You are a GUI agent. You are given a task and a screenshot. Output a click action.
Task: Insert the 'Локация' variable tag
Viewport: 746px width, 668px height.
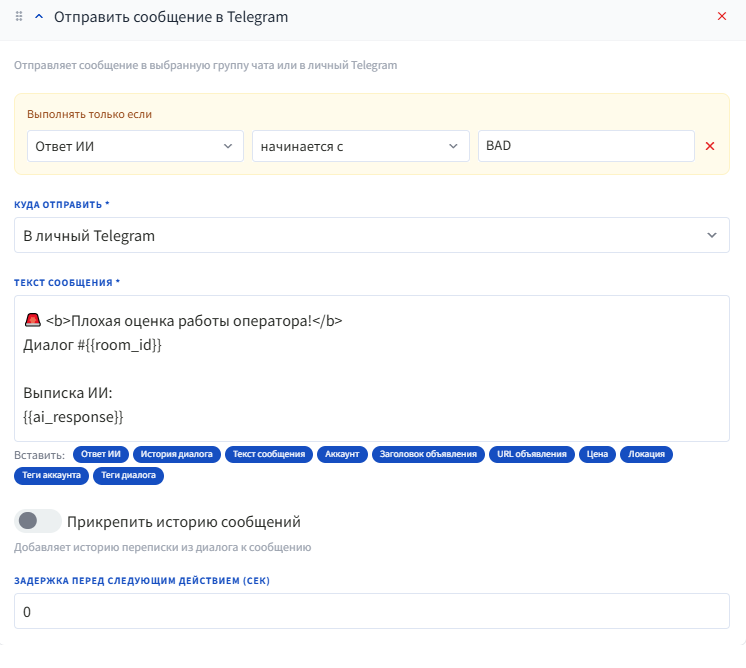pos(646,454)
